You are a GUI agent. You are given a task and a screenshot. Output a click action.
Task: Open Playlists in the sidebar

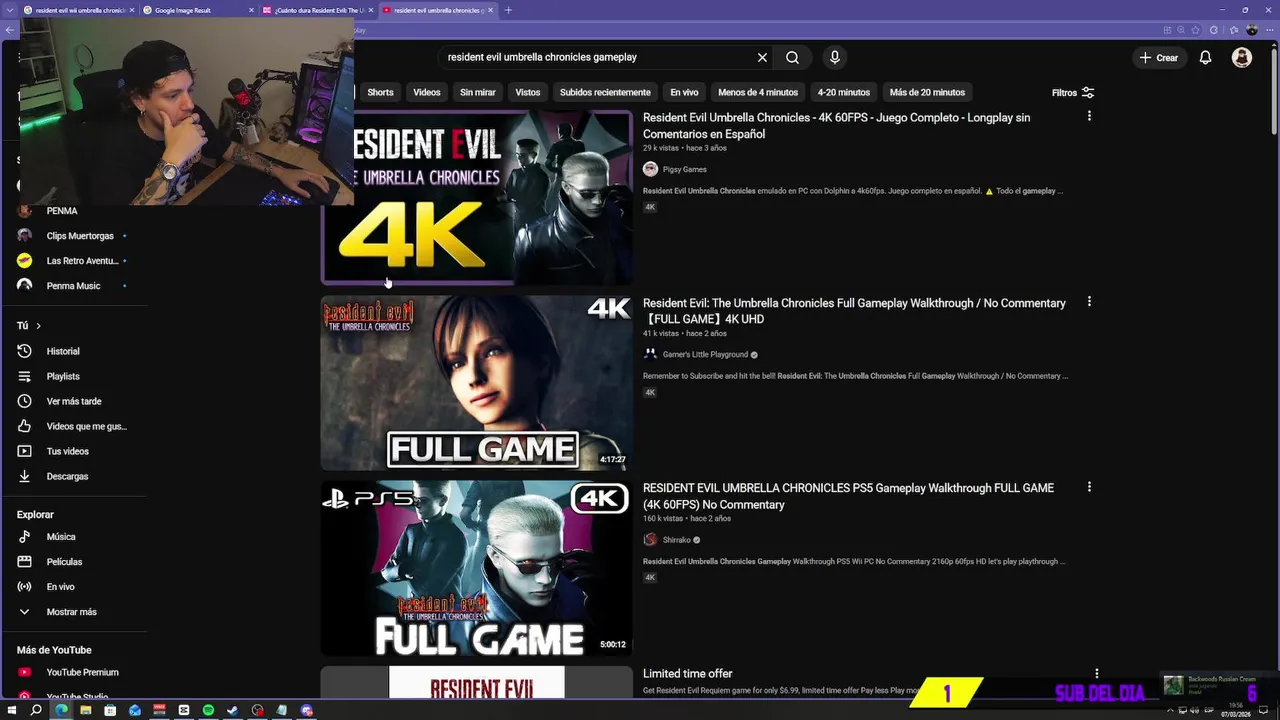coord(63,376)
